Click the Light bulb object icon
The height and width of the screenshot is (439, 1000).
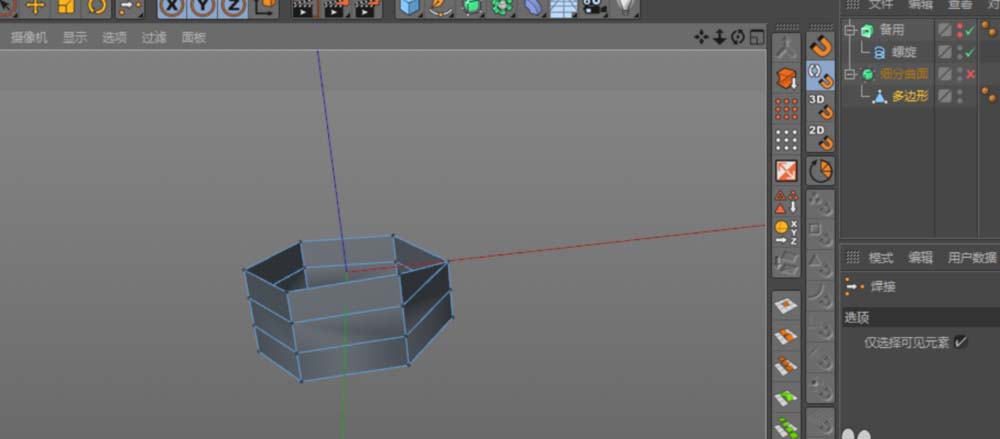(626, 7)
